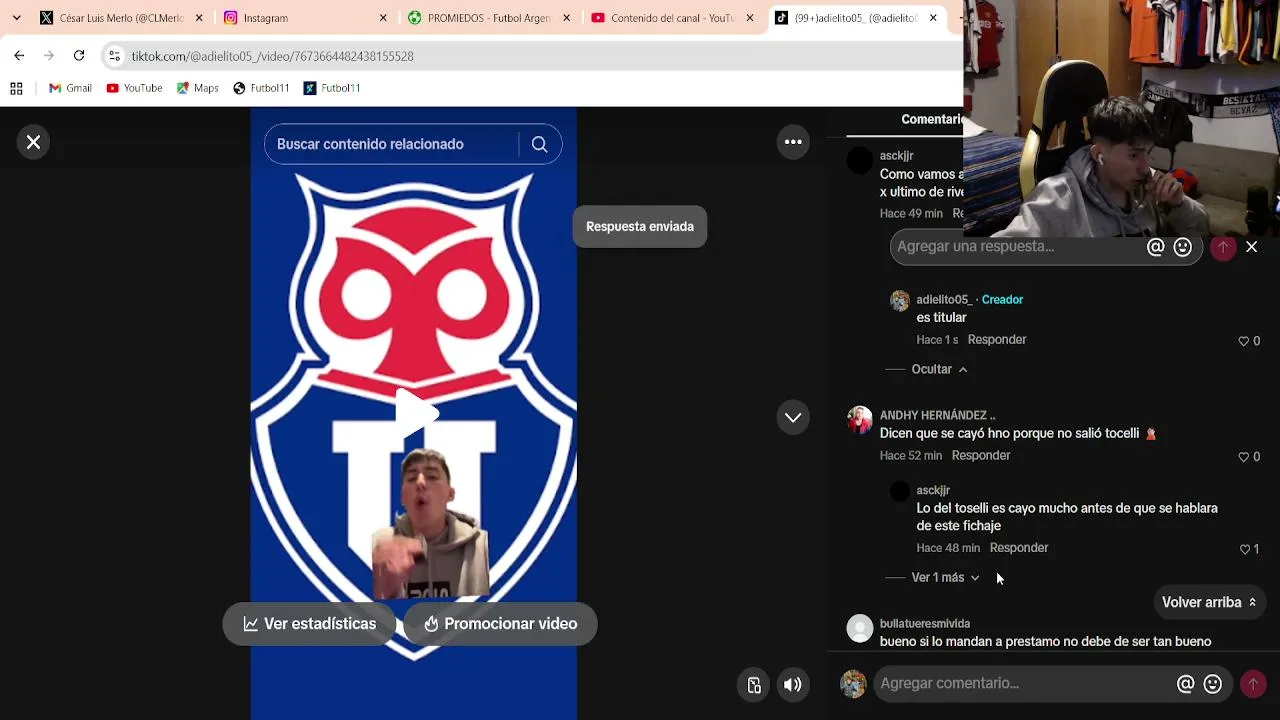Go to the next video using down chevron
This screenshot has height=720, width=1280.
793,417
